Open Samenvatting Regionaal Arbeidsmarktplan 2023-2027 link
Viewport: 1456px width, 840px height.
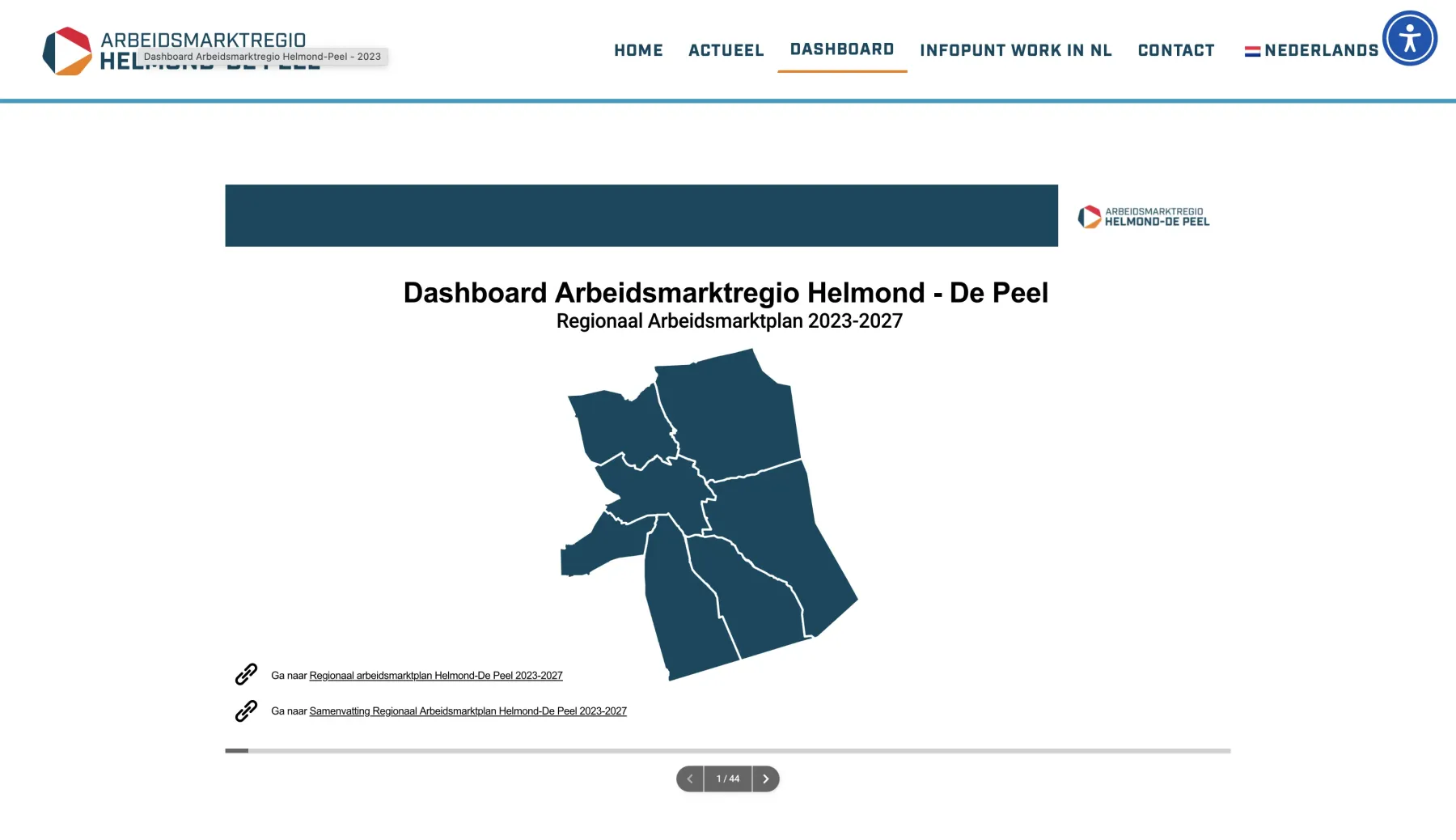[468, 711]
